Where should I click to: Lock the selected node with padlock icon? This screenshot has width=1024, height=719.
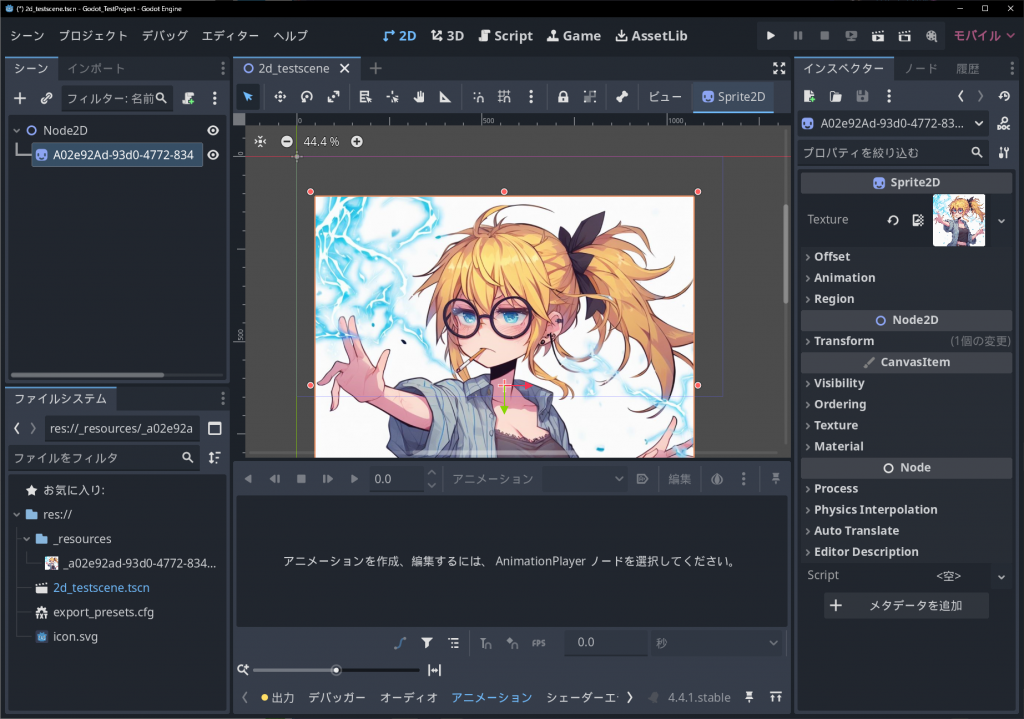click(x=563, y=97)
